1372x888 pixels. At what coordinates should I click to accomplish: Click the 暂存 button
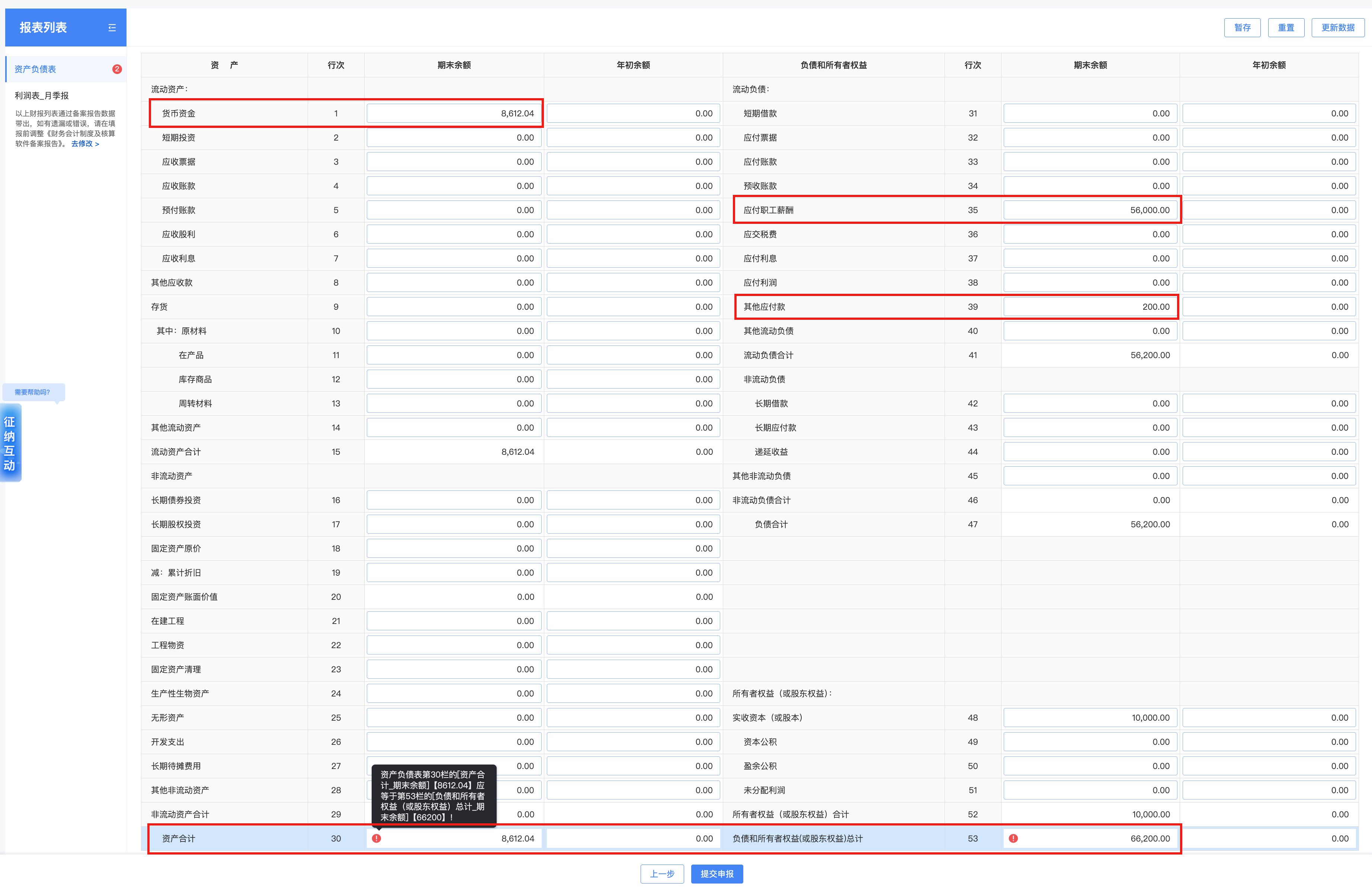coord(1242,28)
